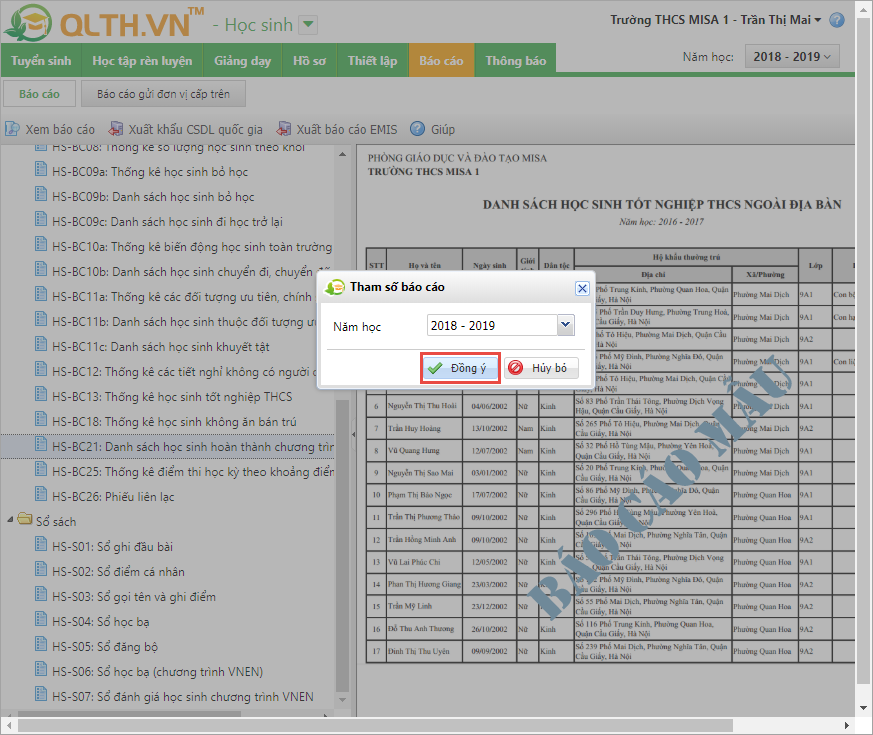Image resolution: width=873 pixels, height=735 pixels.
Task: Click the page bottom horizontal scrollbar
Action: [x=375, y=726]
